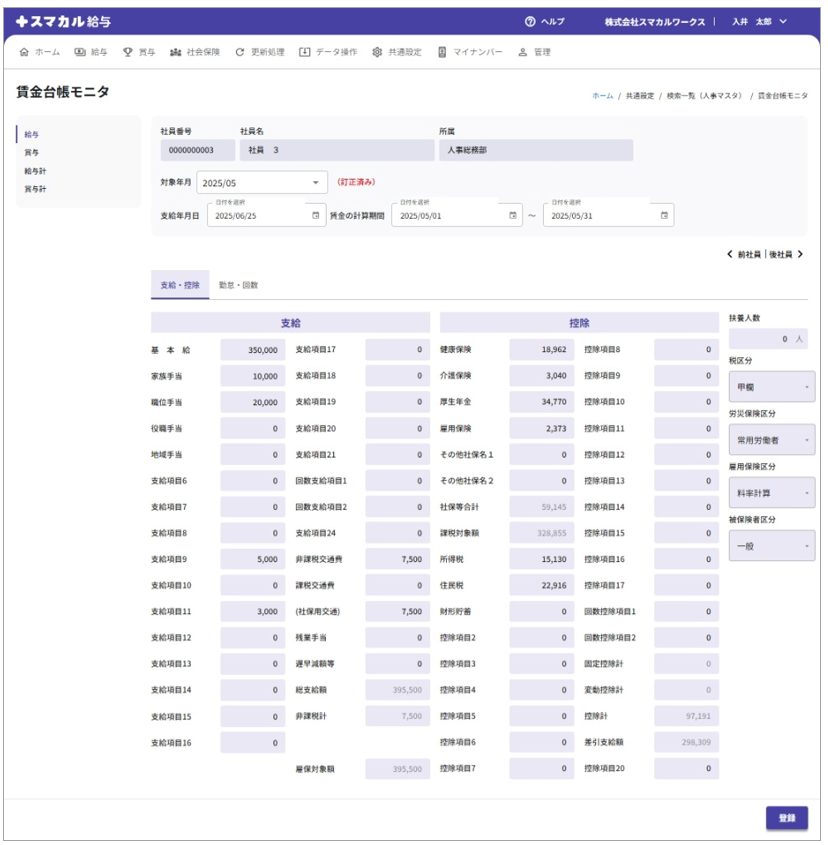Image resolution: width=828 pixels, height=845 pixels.
Task: Click the social insurance people icon
Action: 176,52
